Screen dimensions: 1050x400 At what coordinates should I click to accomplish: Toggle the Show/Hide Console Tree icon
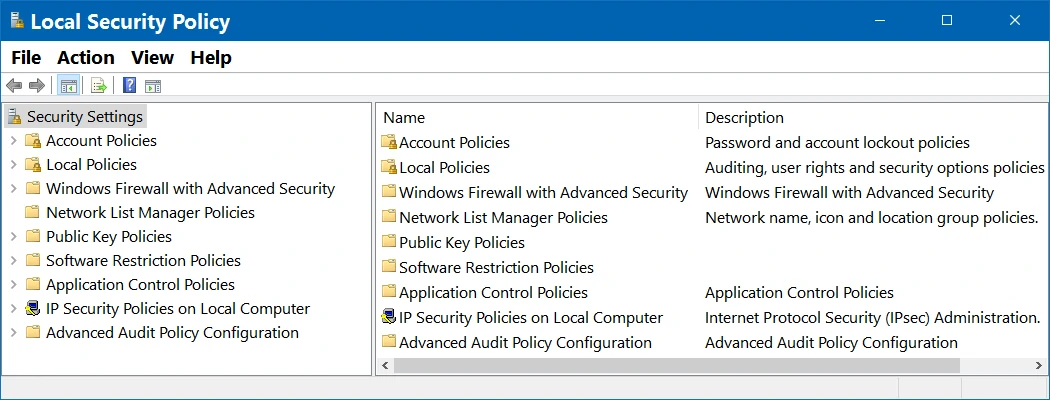[68, 86]
